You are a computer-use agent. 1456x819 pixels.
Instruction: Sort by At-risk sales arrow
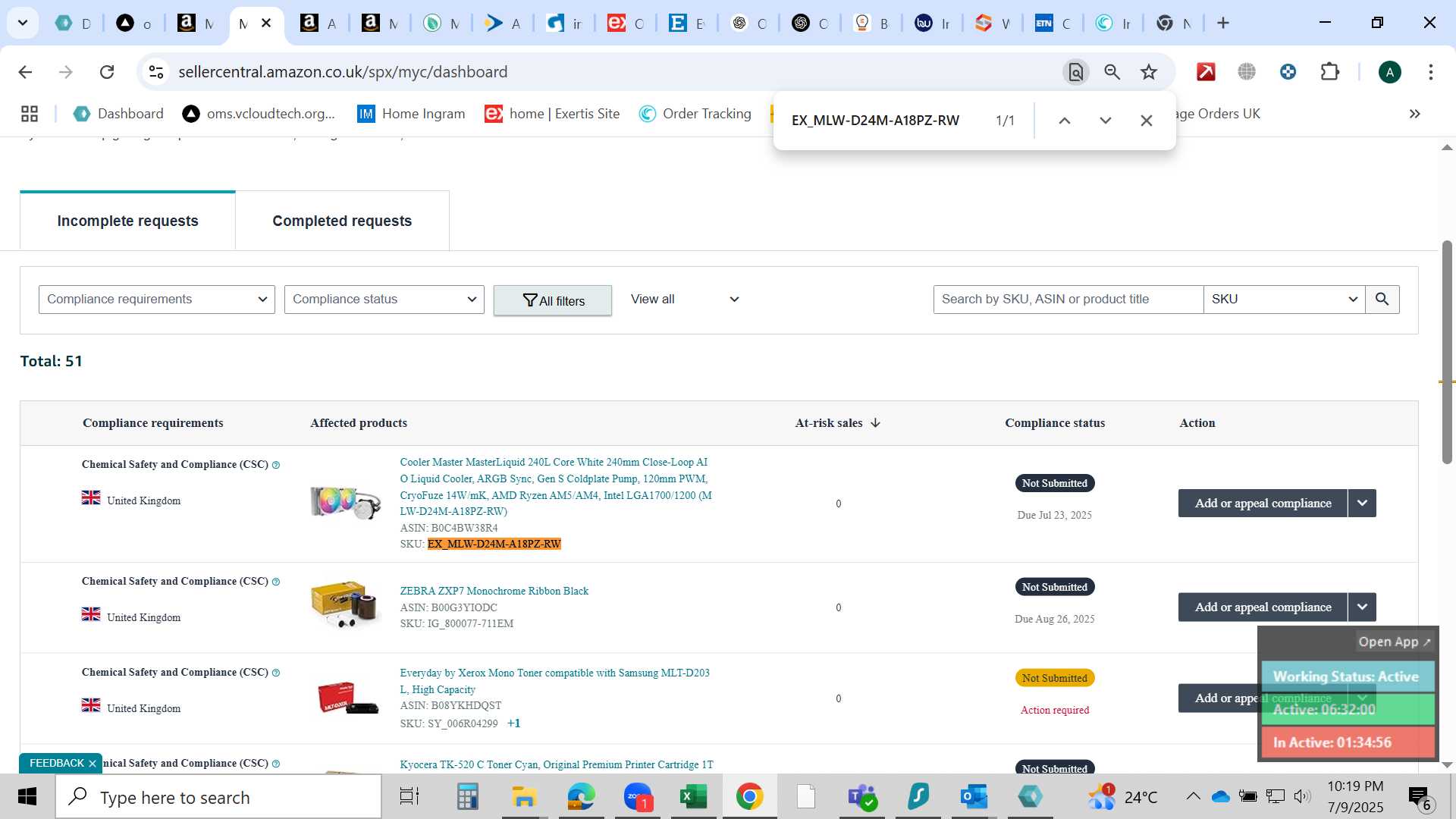point(876,423)
